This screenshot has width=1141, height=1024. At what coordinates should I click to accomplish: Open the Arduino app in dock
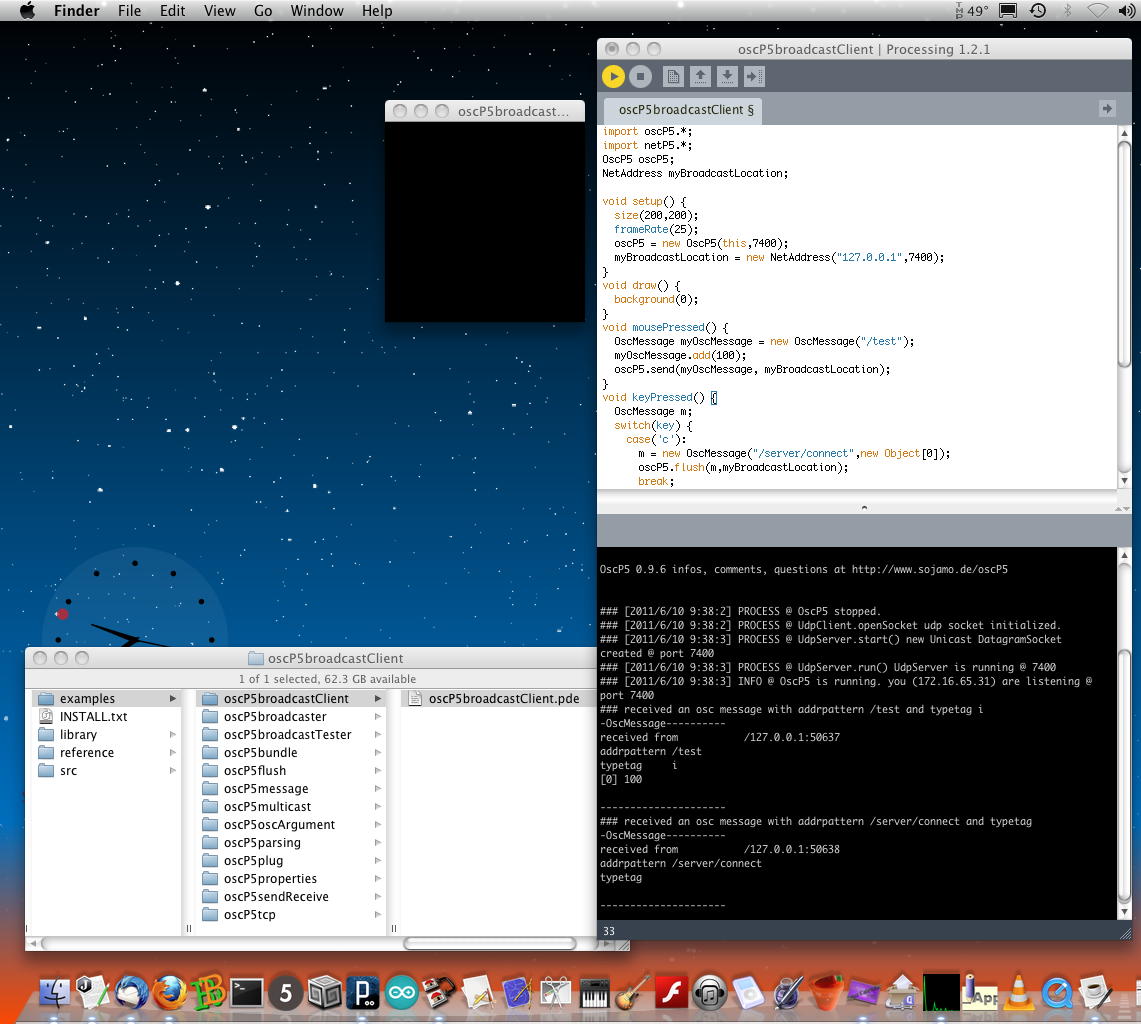coord(402,992)
